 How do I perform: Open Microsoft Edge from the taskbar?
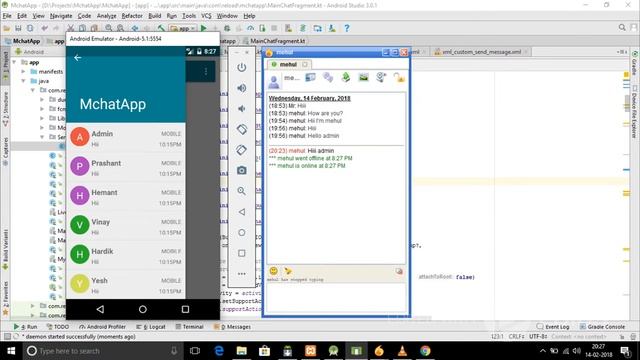pos(219,351)
